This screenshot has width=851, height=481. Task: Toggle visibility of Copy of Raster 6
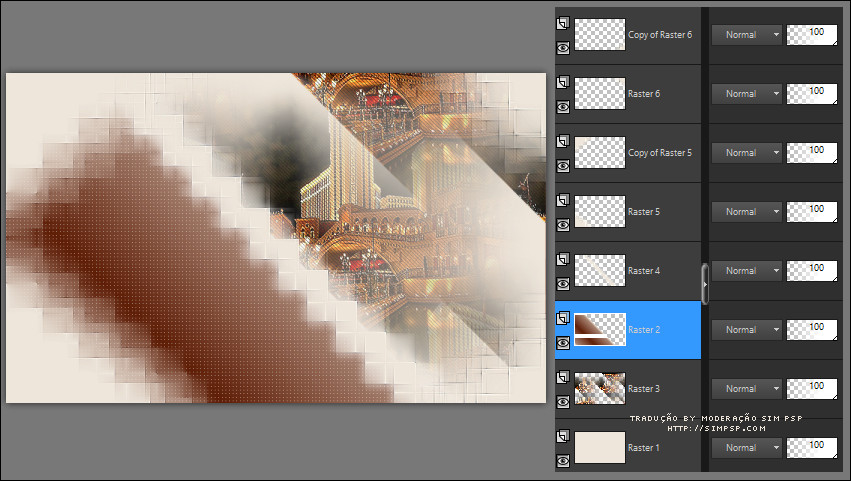(564, 47)
